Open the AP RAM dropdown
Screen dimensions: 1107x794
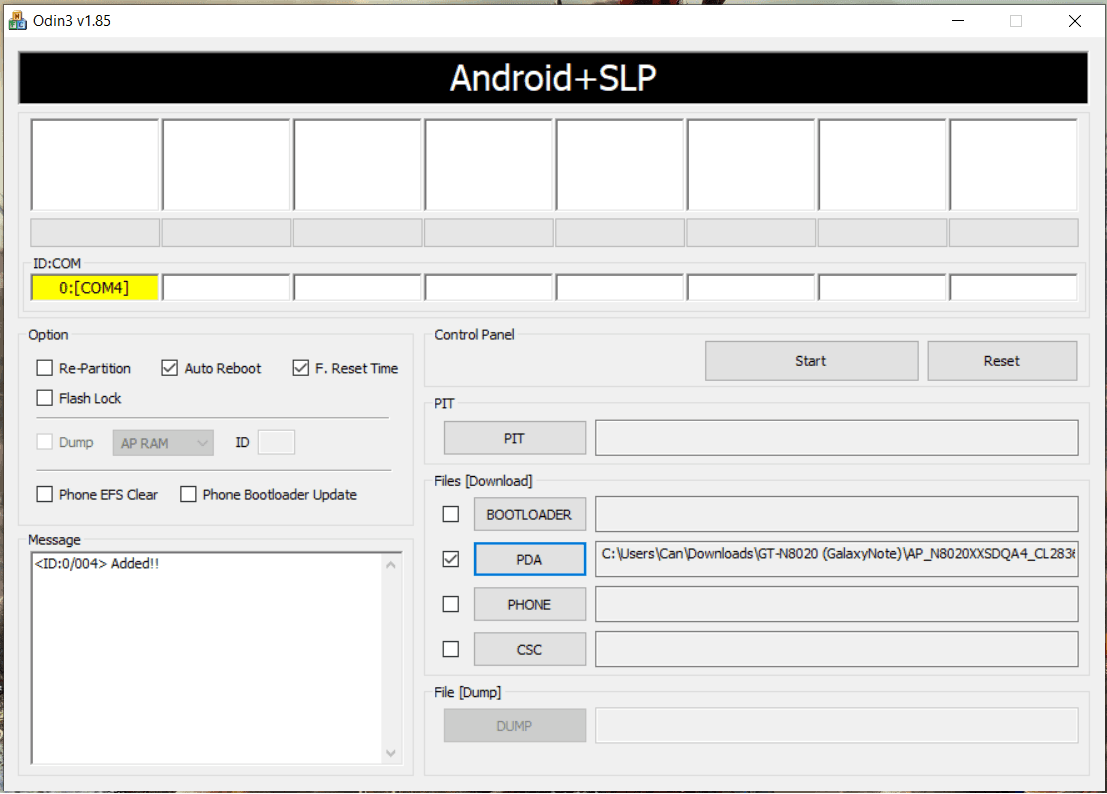(163, 443)
